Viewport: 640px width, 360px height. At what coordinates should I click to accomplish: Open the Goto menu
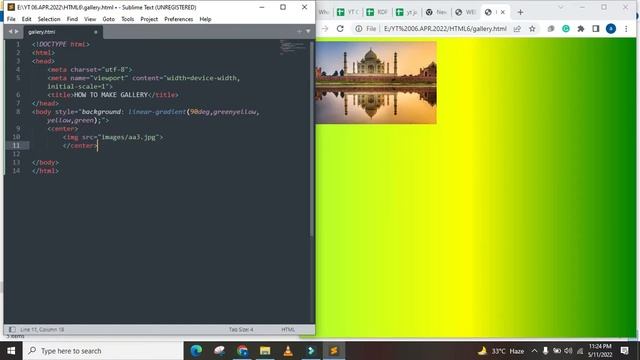(x=109, y=19)
